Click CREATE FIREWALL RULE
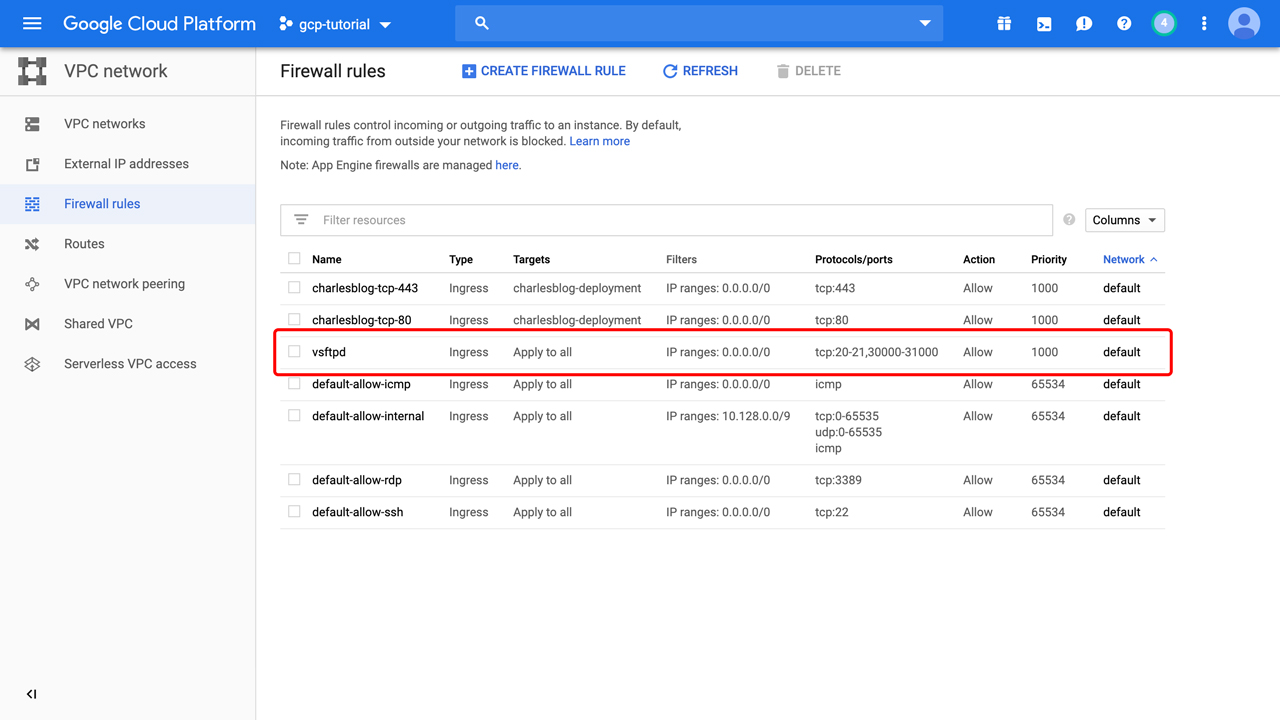The image size is (1280, 720). point(544,71)
